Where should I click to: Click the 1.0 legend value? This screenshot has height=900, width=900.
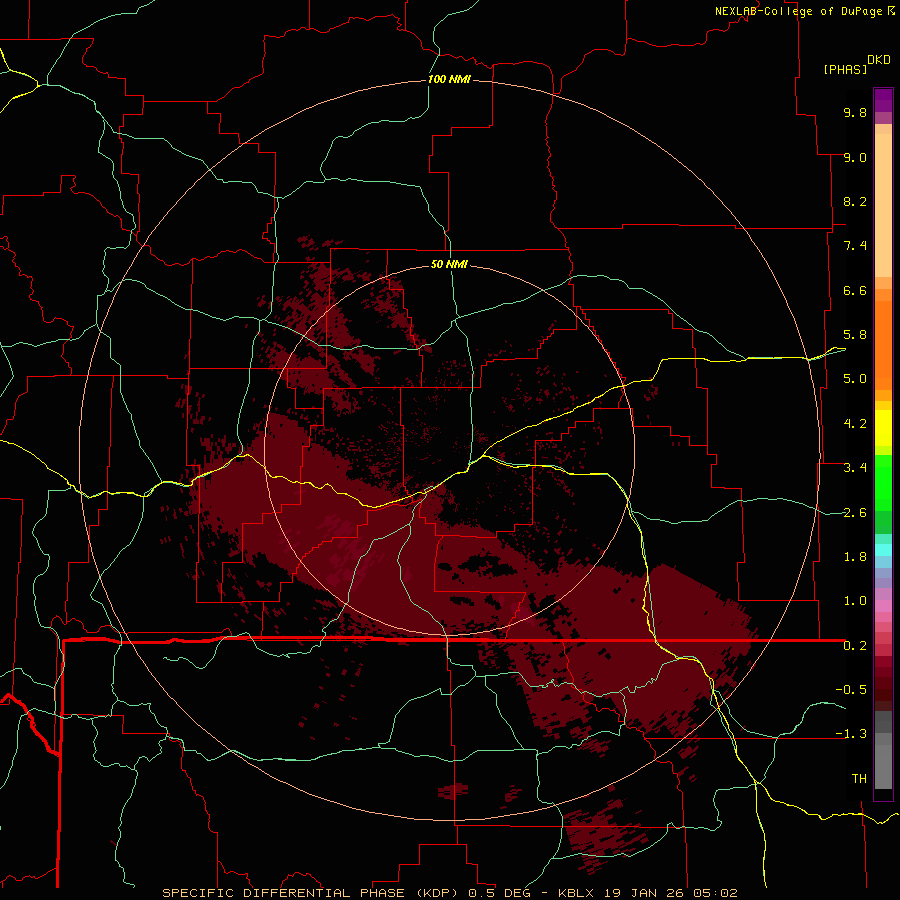[x=855, y=601]
